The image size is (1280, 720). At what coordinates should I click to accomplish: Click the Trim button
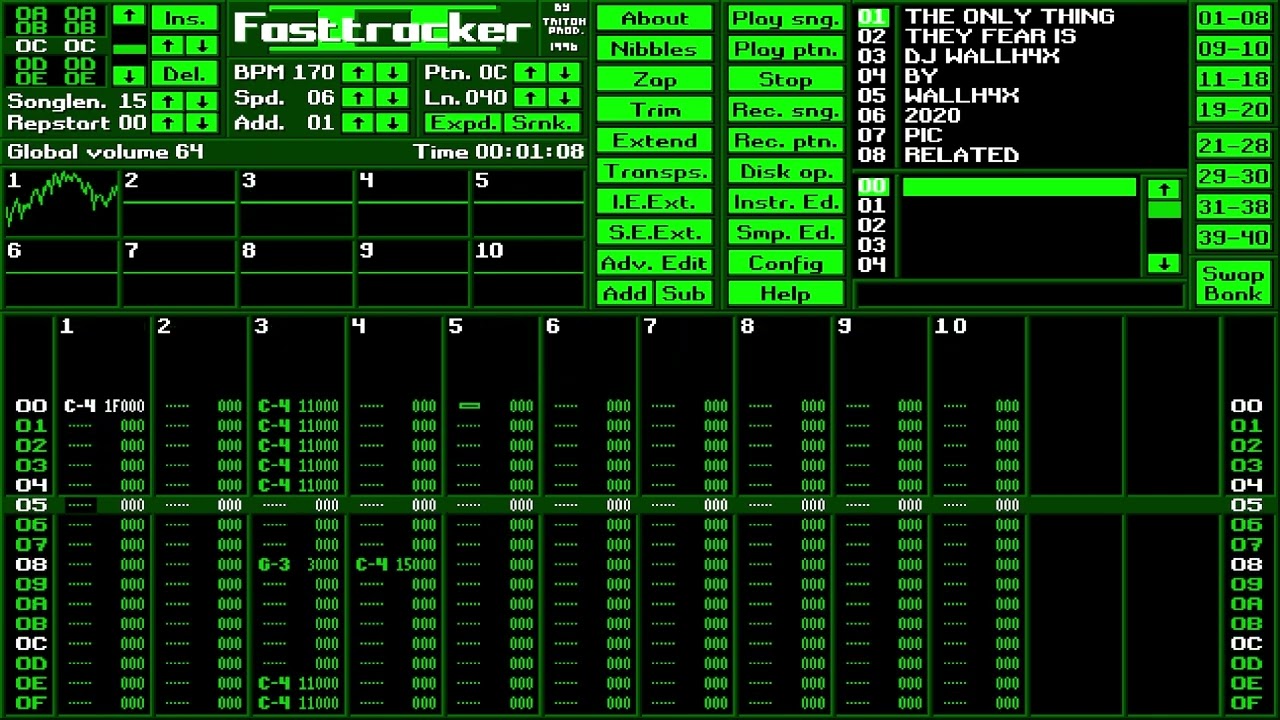[x=654, y=110]
